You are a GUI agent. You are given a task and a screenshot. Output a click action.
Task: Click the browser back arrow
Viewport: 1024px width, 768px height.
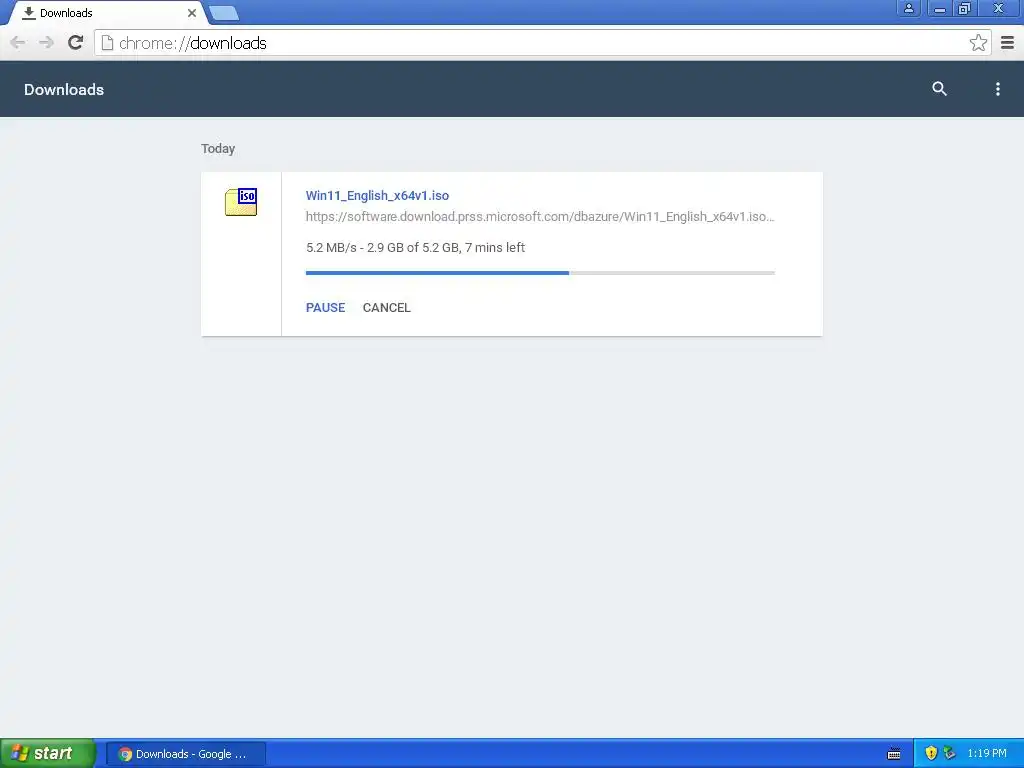(18, 43)
